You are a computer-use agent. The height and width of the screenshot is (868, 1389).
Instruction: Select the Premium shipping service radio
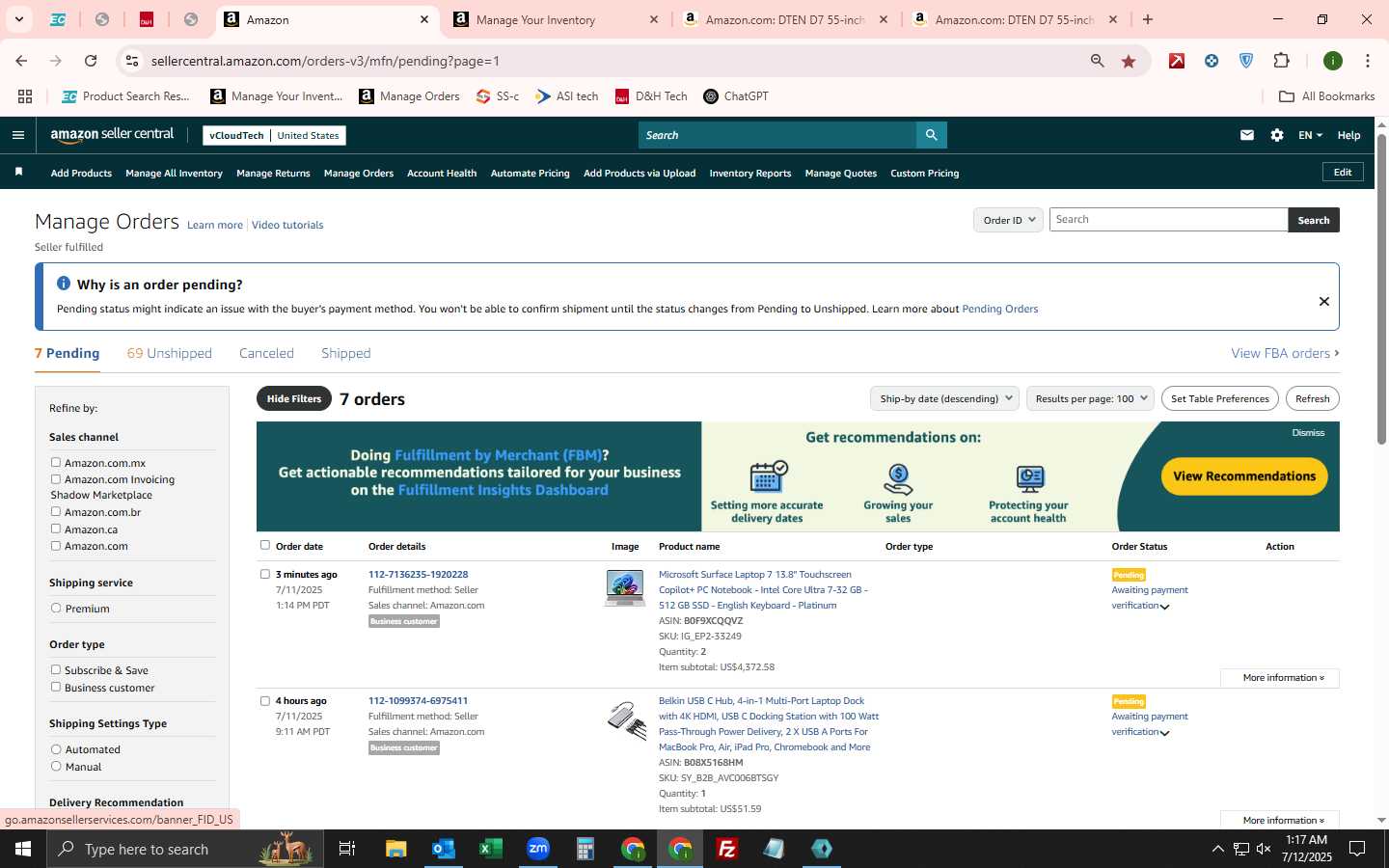coord(56,608)
